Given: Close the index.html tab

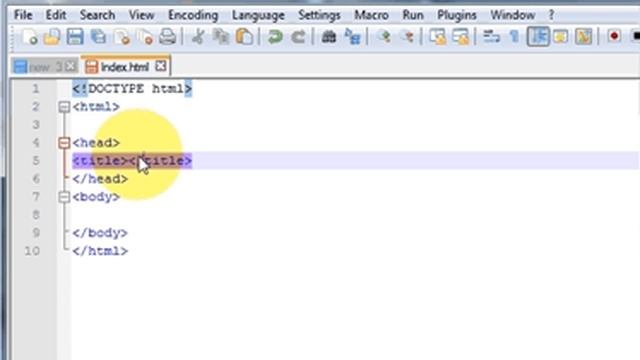Looking at the screenshot, I should click(161, 66).
